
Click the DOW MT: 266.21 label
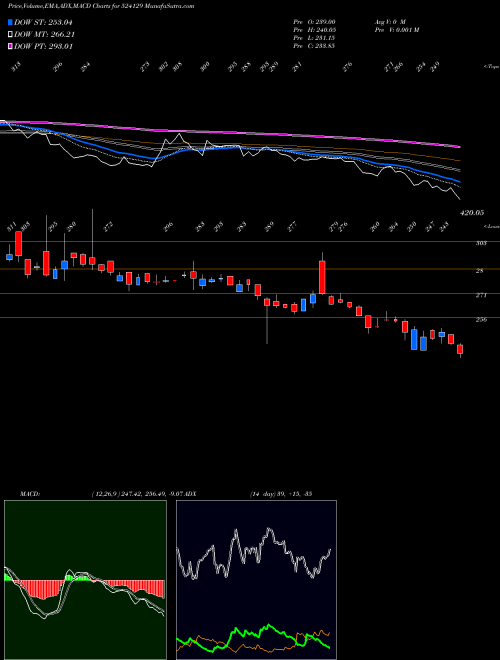[44, 35]
